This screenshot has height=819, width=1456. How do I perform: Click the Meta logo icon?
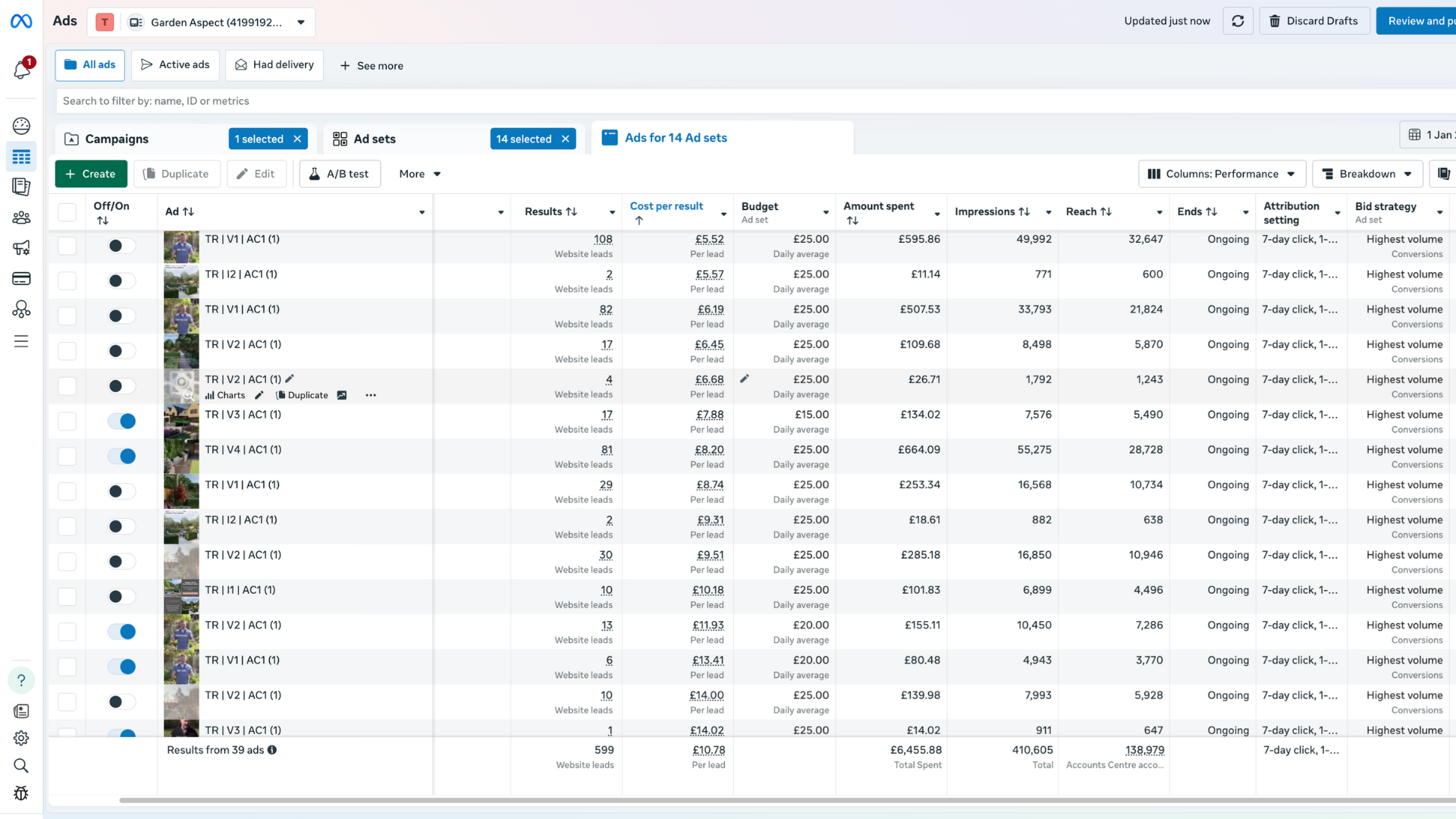tap(21, 21)
